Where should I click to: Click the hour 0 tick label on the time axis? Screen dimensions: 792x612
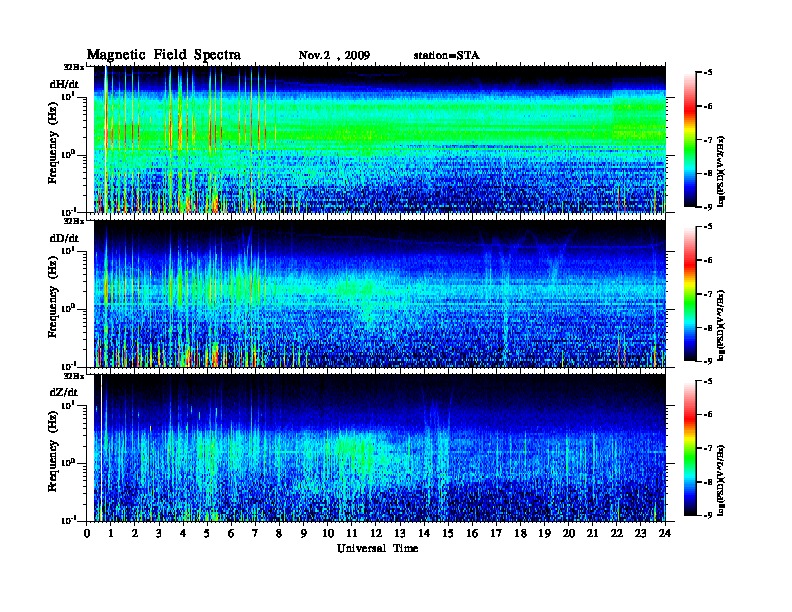pyautogui.click(x=87, y=533)
